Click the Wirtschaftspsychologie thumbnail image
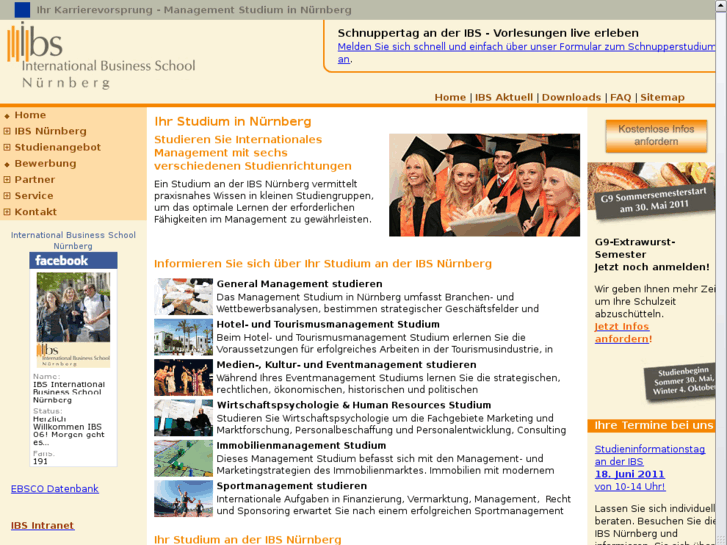Screen dimensions: 727x545 click(184, 418)
